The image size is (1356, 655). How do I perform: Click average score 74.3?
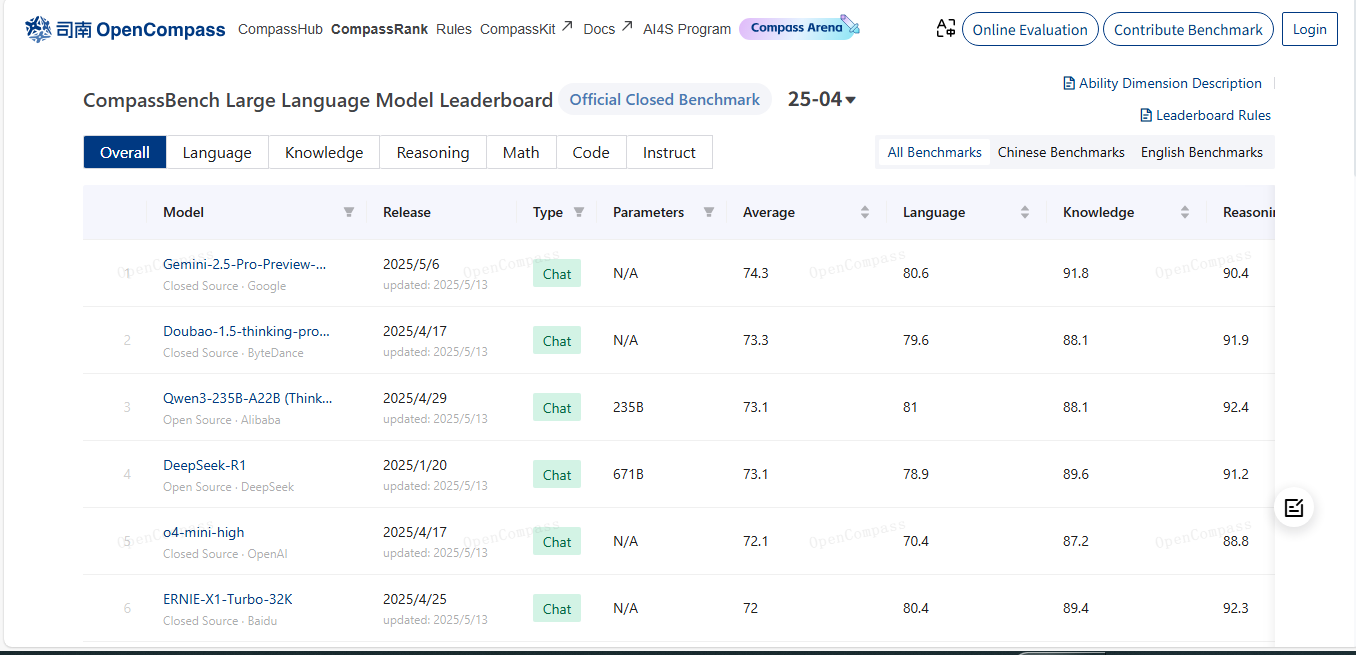point(756,273)
